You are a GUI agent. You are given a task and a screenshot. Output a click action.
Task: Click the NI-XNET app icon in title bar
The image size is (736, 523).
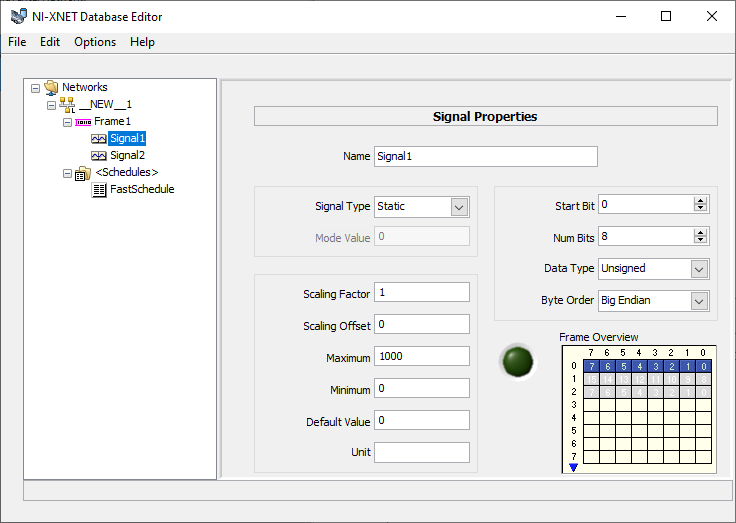19,16
